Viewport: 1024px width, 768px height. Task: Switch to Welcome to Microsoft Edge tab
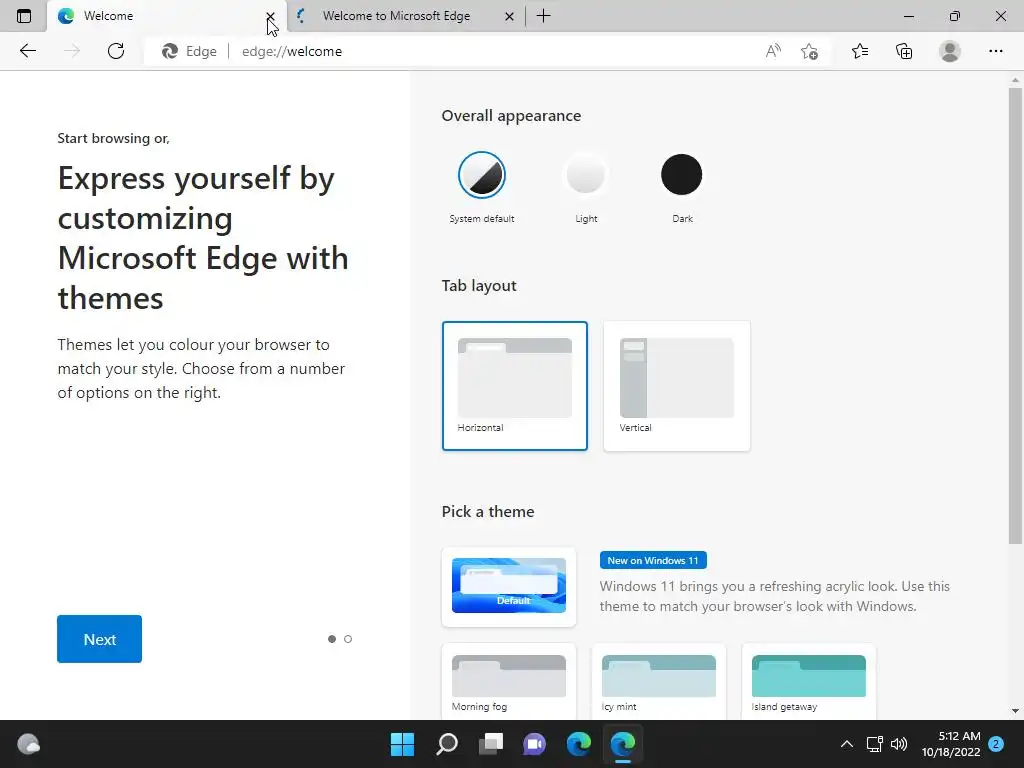[396, 16]
